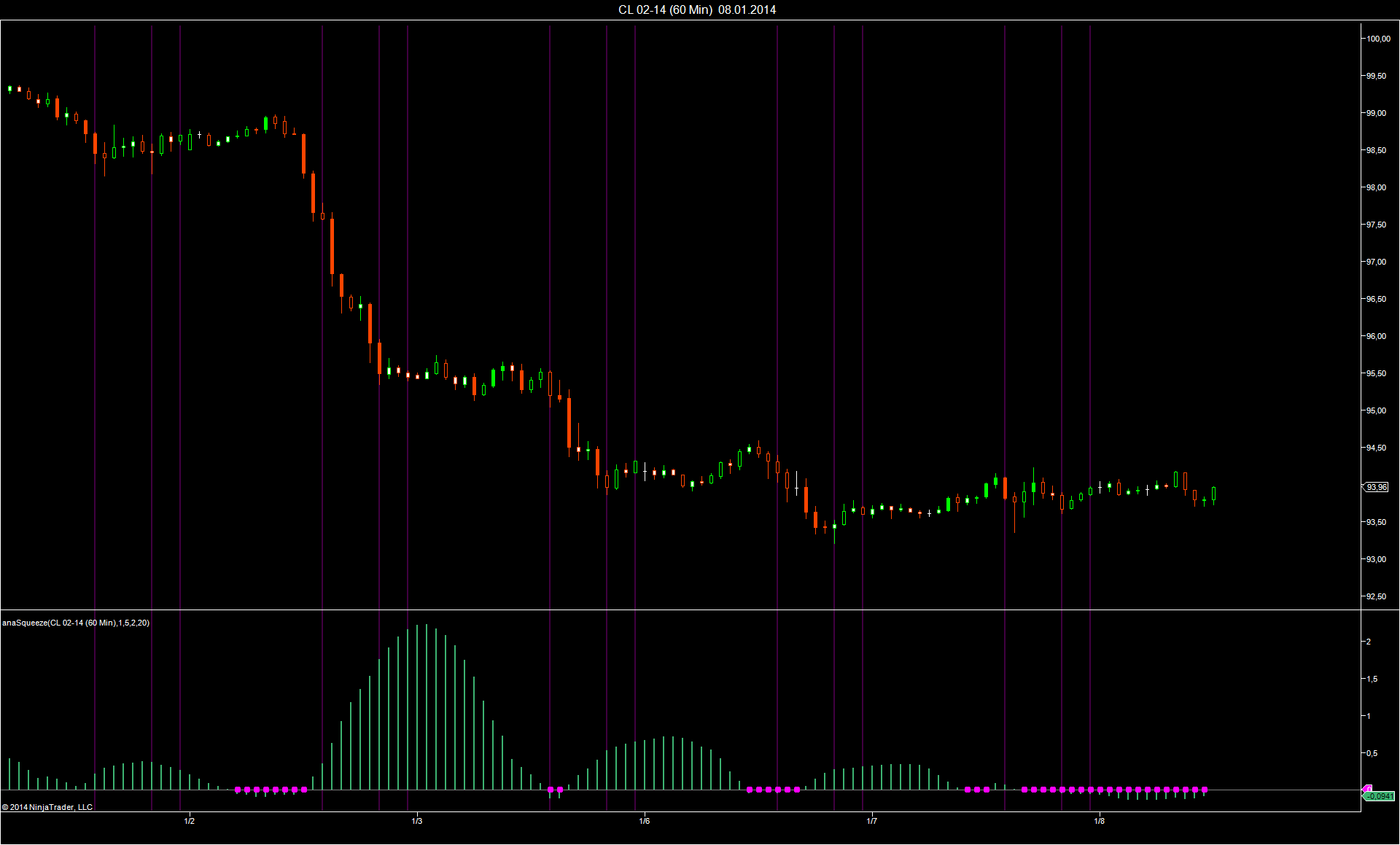Click the last magenta squeeze dot
The width and height of the screenshot is (1400, 845).
click(1204, 790)
